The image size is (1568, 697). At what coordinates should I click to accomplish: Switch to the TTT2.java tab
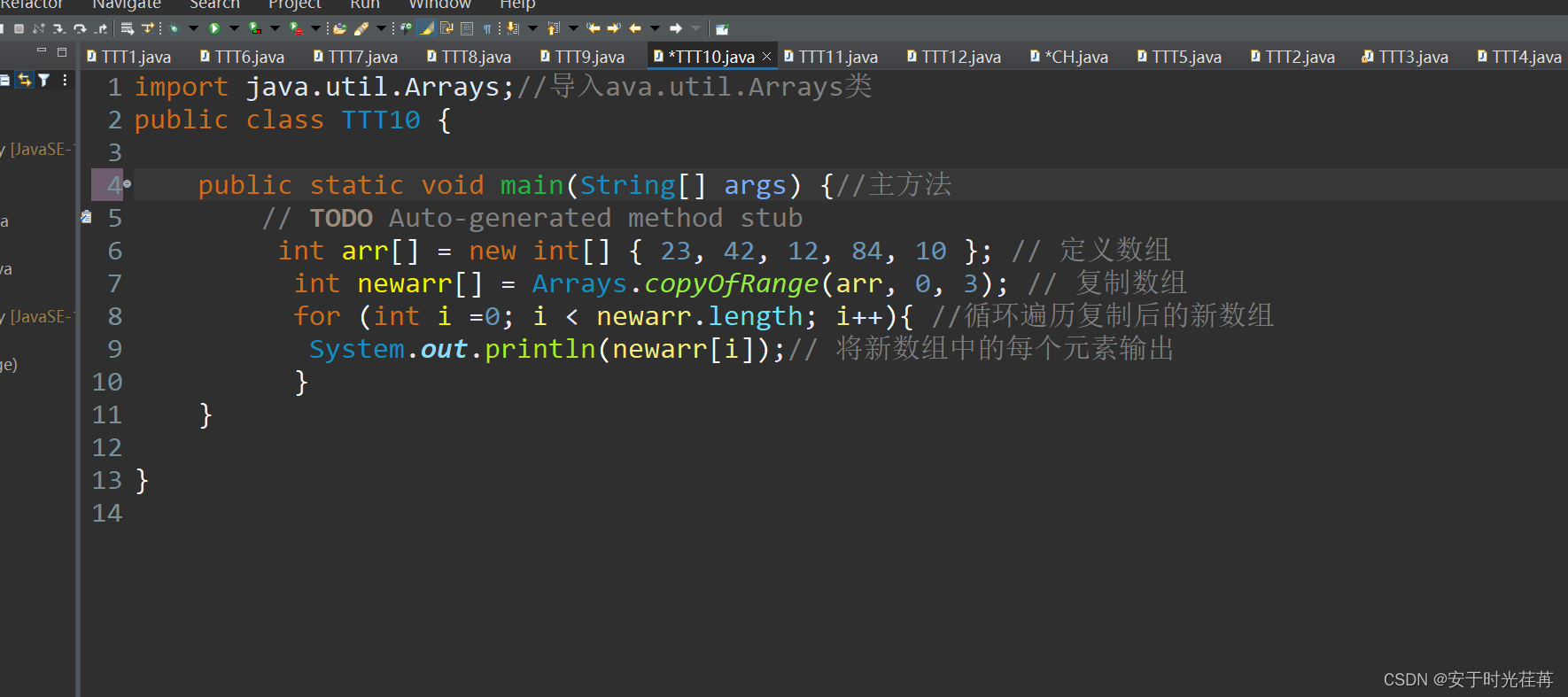point(1293,57)
